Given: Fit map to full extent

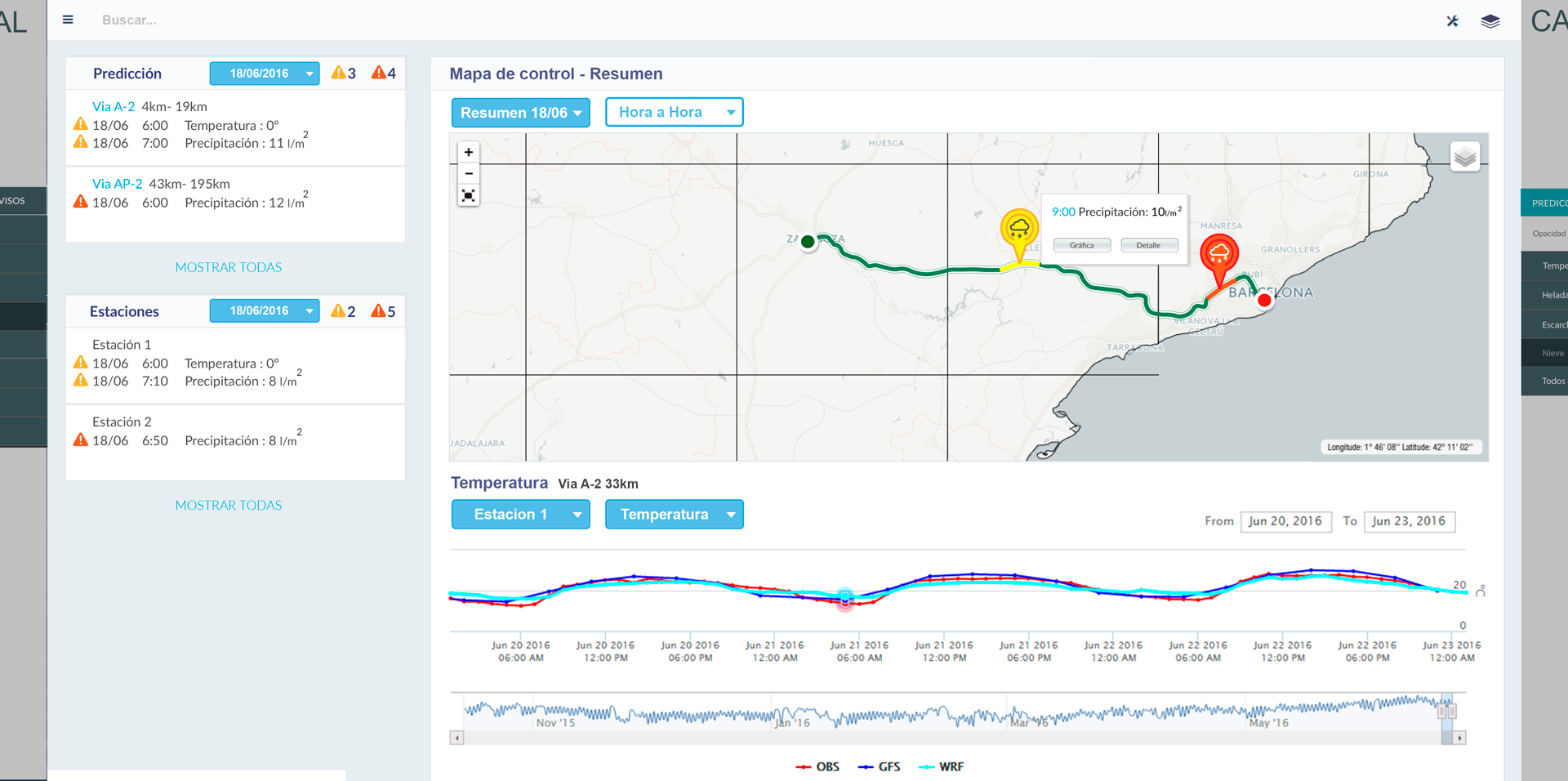Looking at the screenshot, I should (x=469, y=195).
